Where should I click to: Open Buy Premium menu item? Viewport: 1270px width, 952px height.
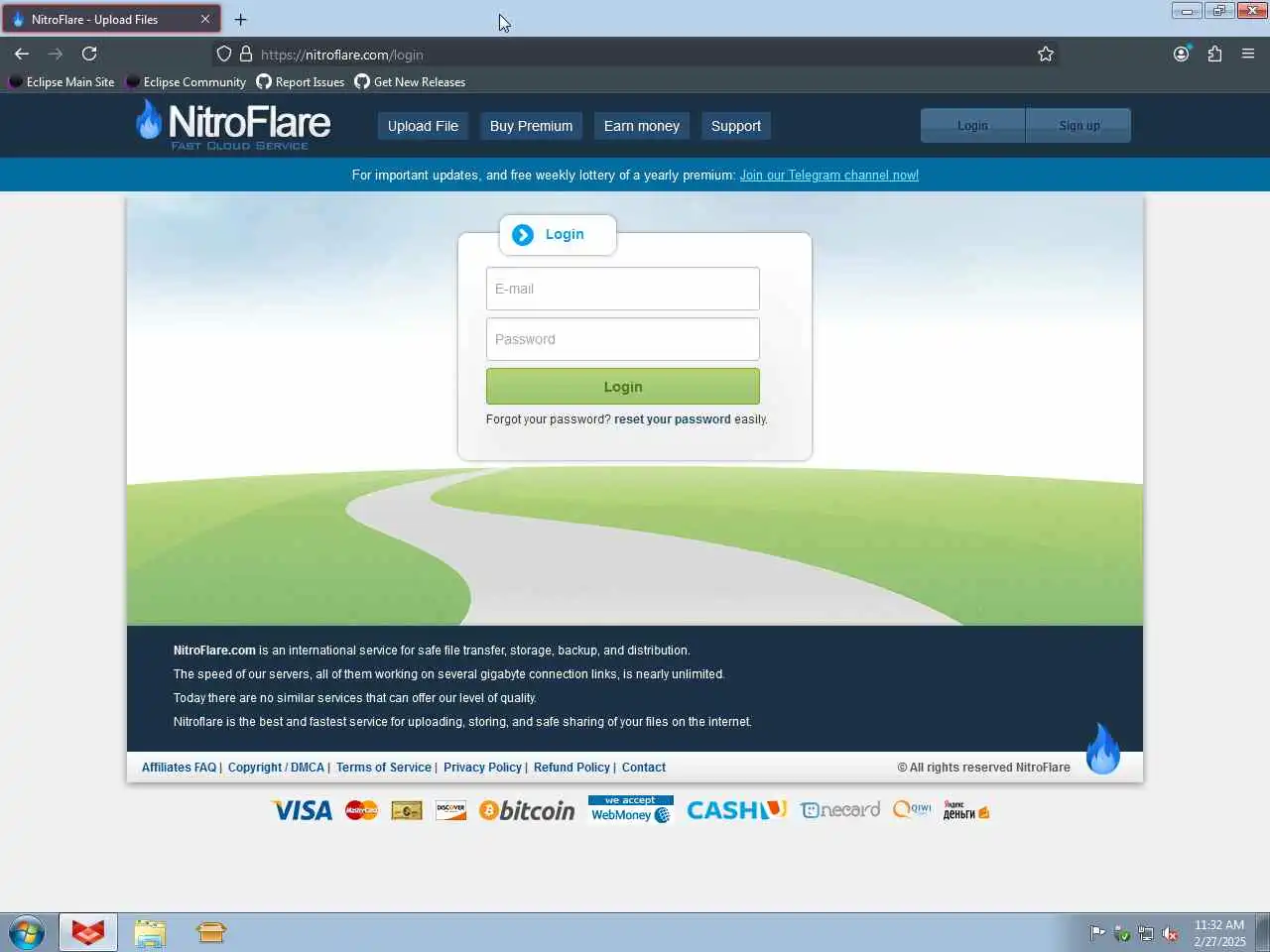[531, 126]
